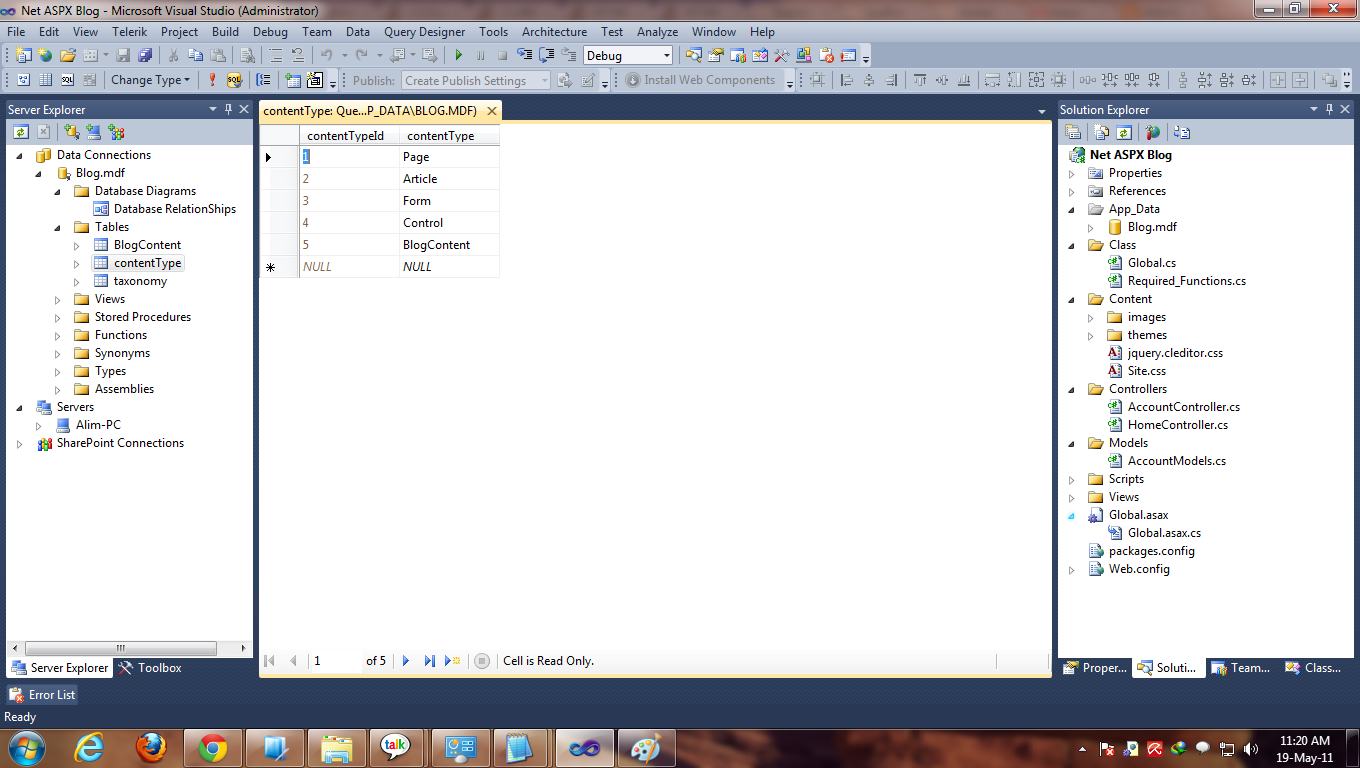Enable Show All Files in Solution Explorer
Image resolution: width=1360 pixels, height=768 pixels.
[1100, 131]
